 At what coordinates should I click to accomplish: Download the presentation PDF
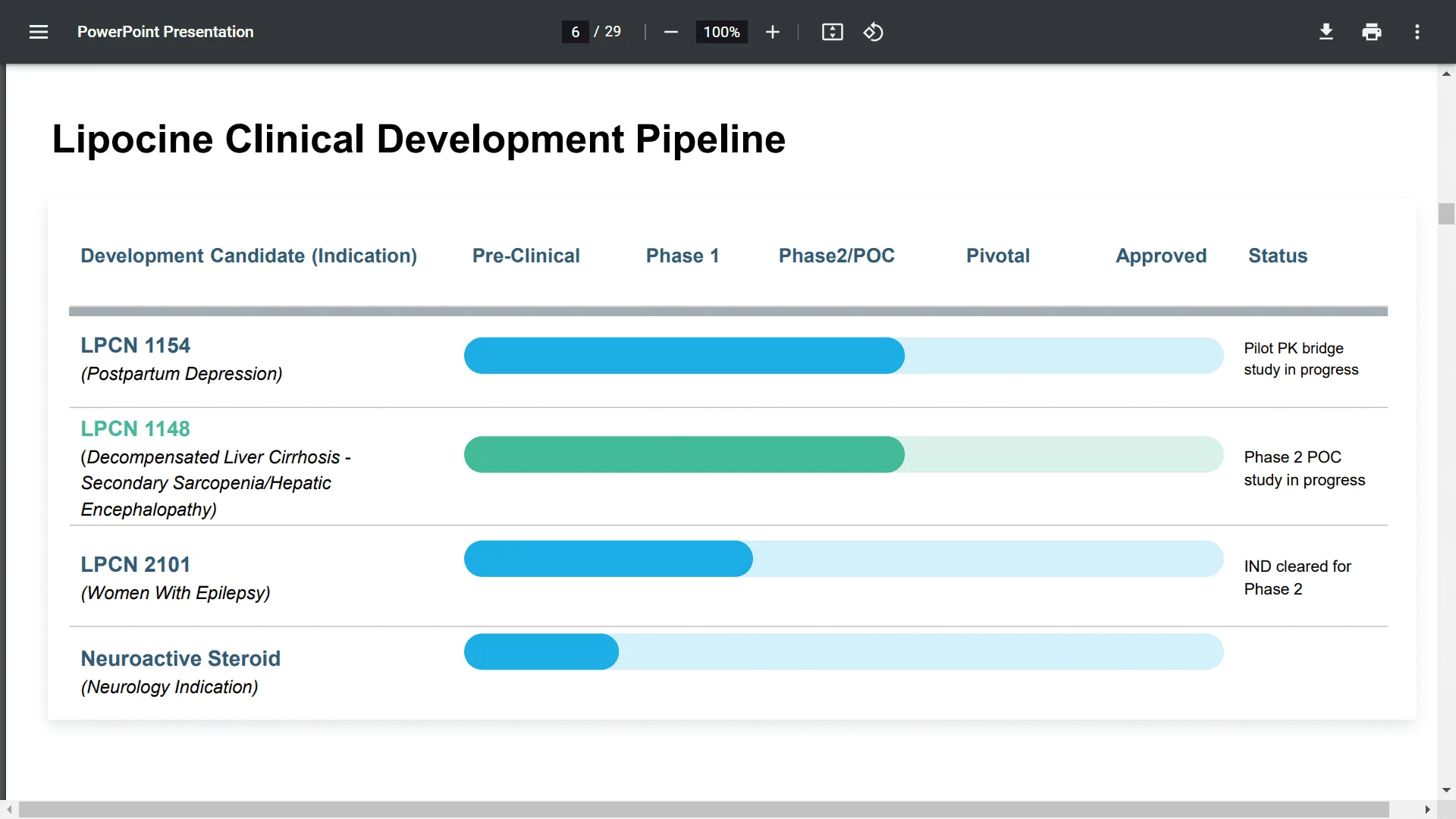click(1326, 32)
